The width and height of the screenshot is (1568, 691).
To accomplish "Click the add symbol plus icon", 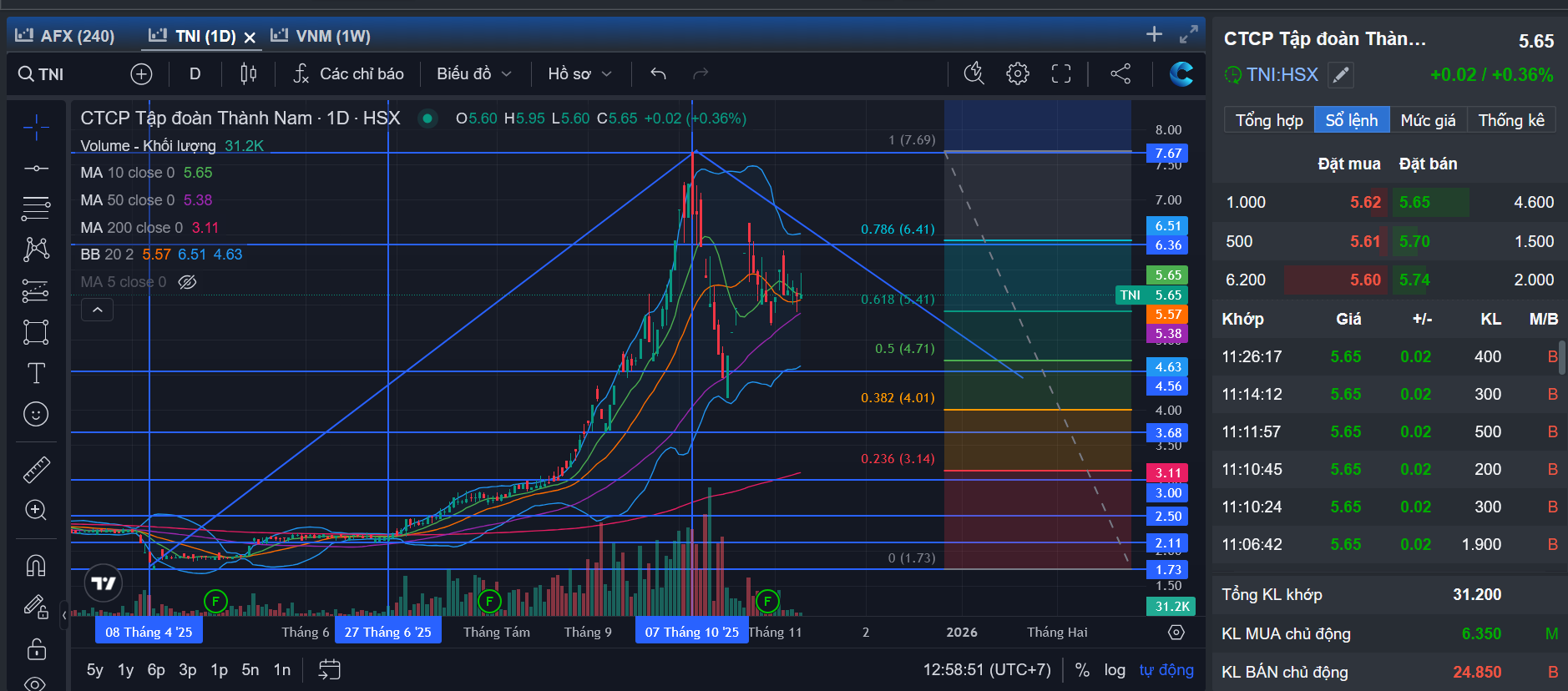I will coord(142,74).
